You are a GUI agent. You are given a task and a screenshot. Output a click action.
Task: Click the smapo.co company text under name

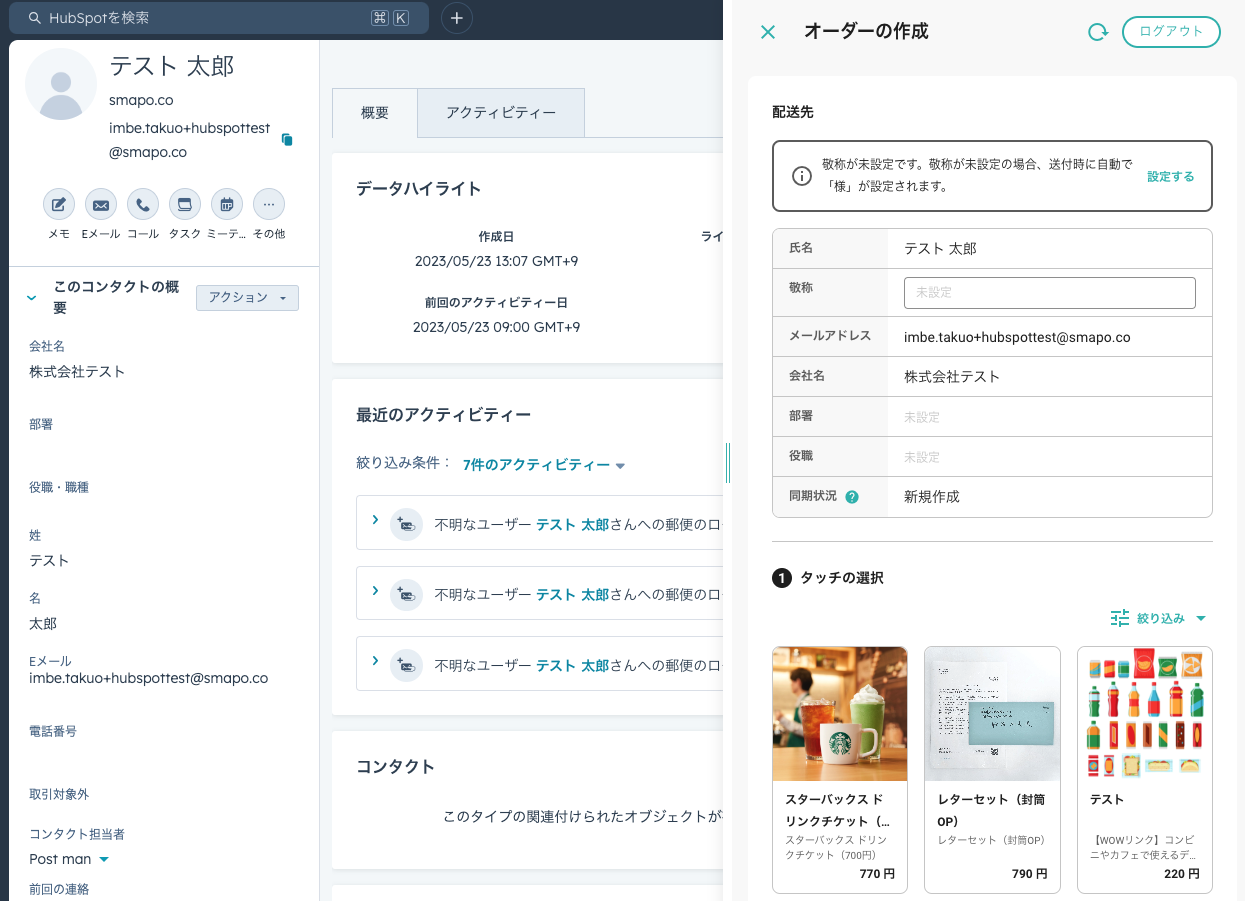tap(141, 100)
